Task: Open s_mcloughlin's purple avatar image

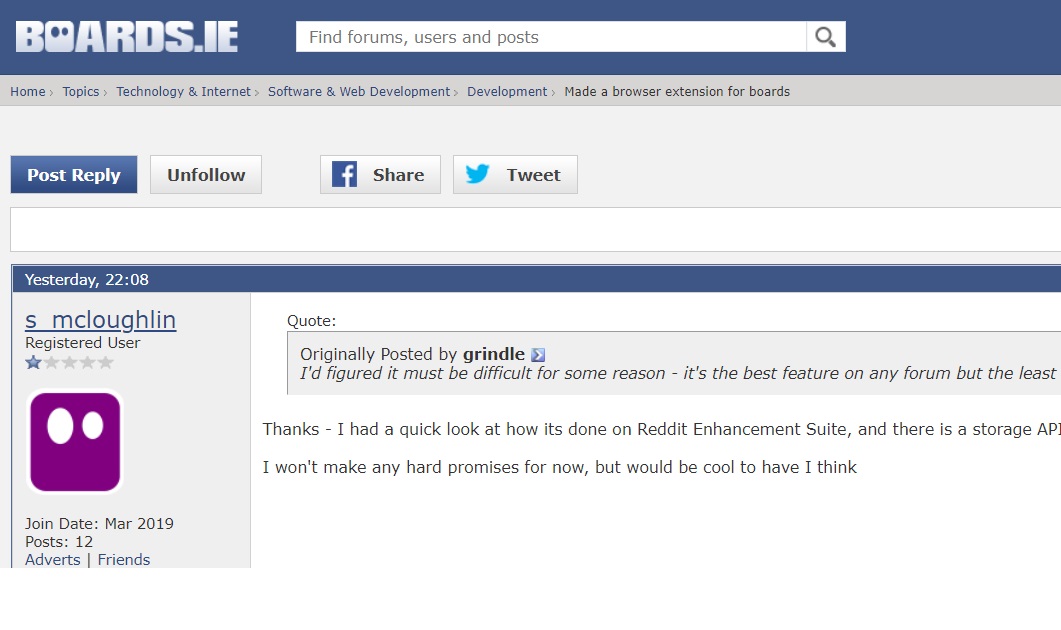Action: [75, 442]
